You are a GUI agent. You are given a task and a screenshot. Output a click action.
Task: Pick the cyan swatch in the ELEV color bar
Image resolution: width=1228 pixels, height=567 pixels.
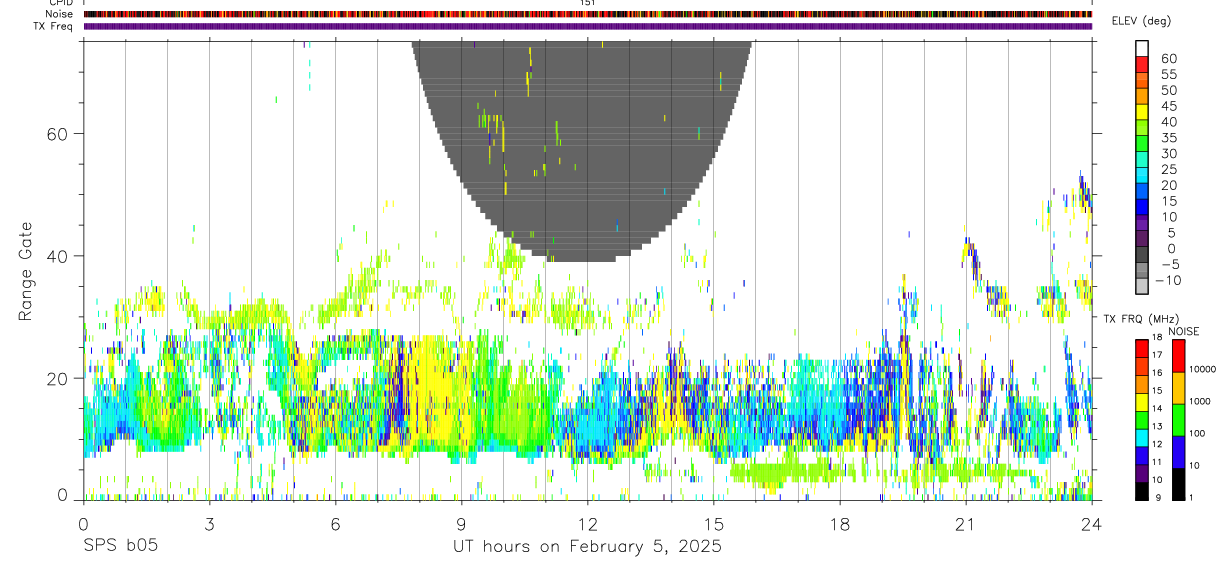pos(1142,175)
